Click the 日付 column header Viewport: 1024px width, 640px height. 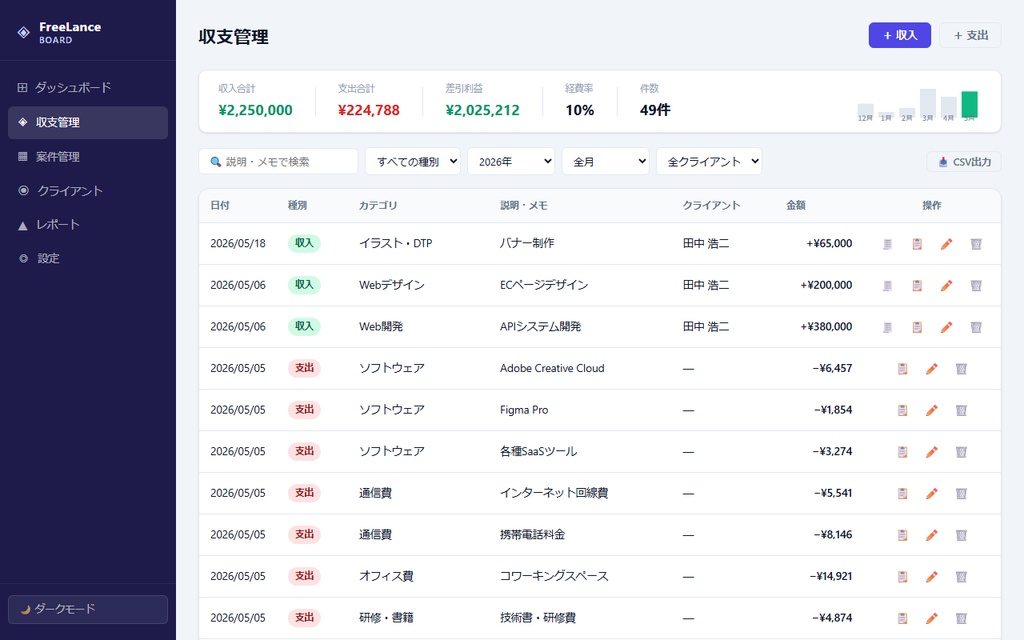pos(220,205)
